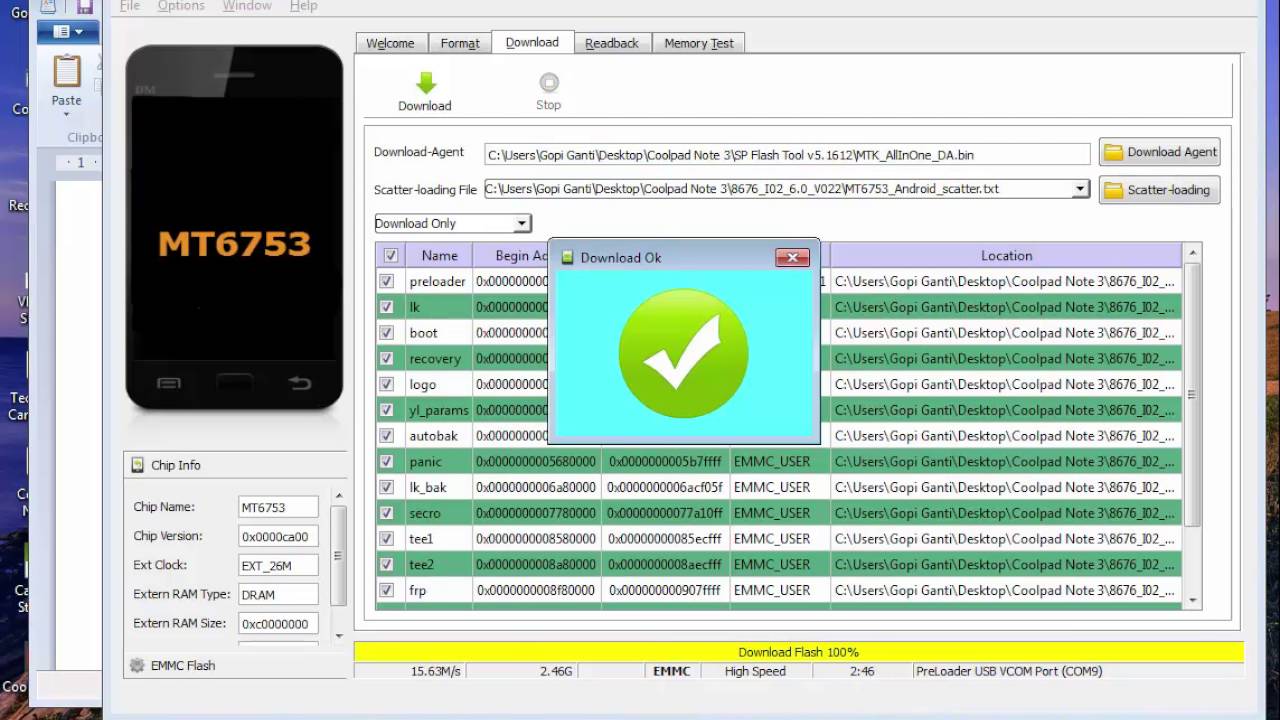Click the Paste clipboard icon
The width and height of the screenshot is (1280, 720).
click(67, 73)
